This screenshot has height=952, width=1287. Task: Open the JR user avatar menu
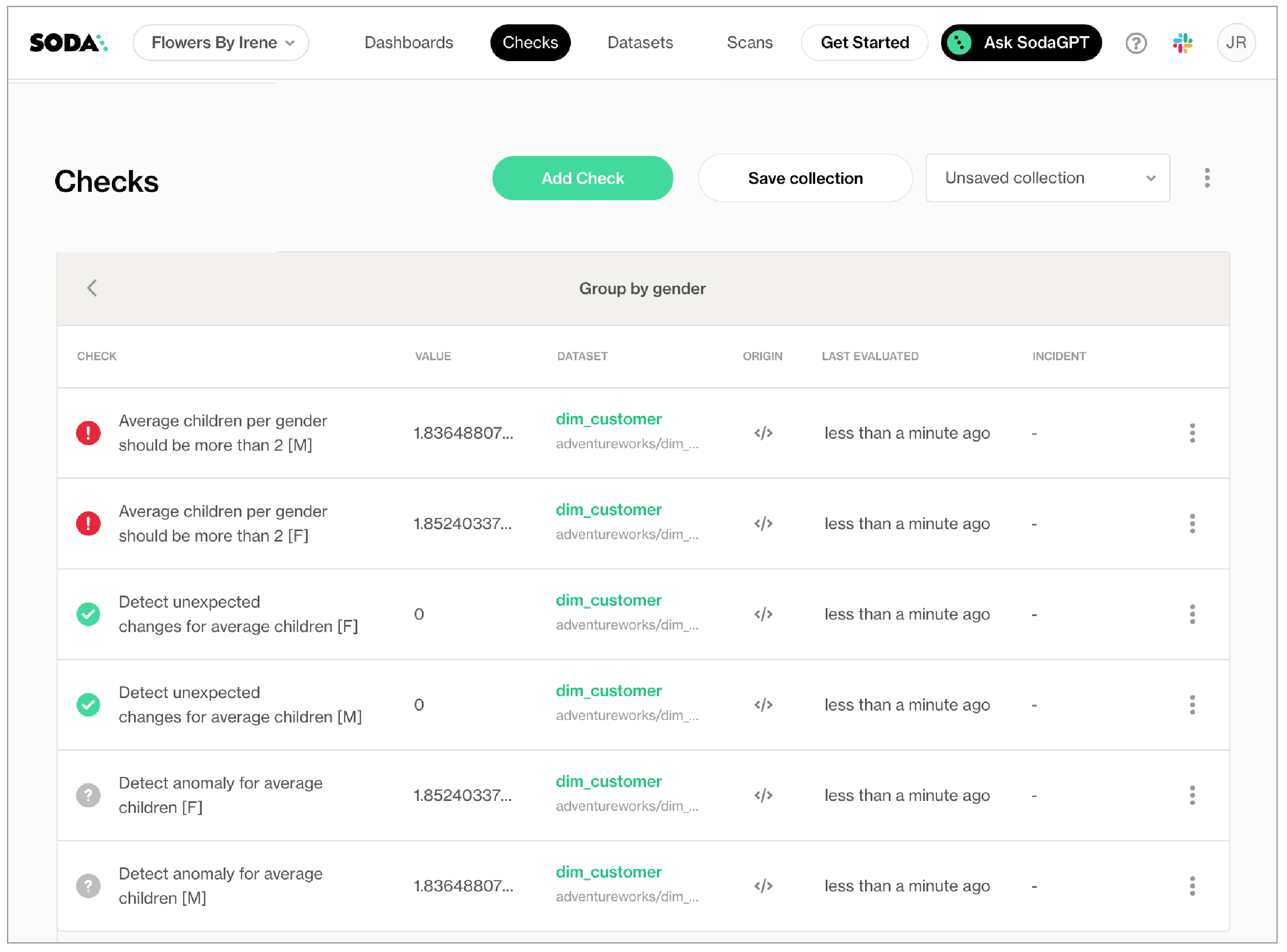click(1236, 43)
